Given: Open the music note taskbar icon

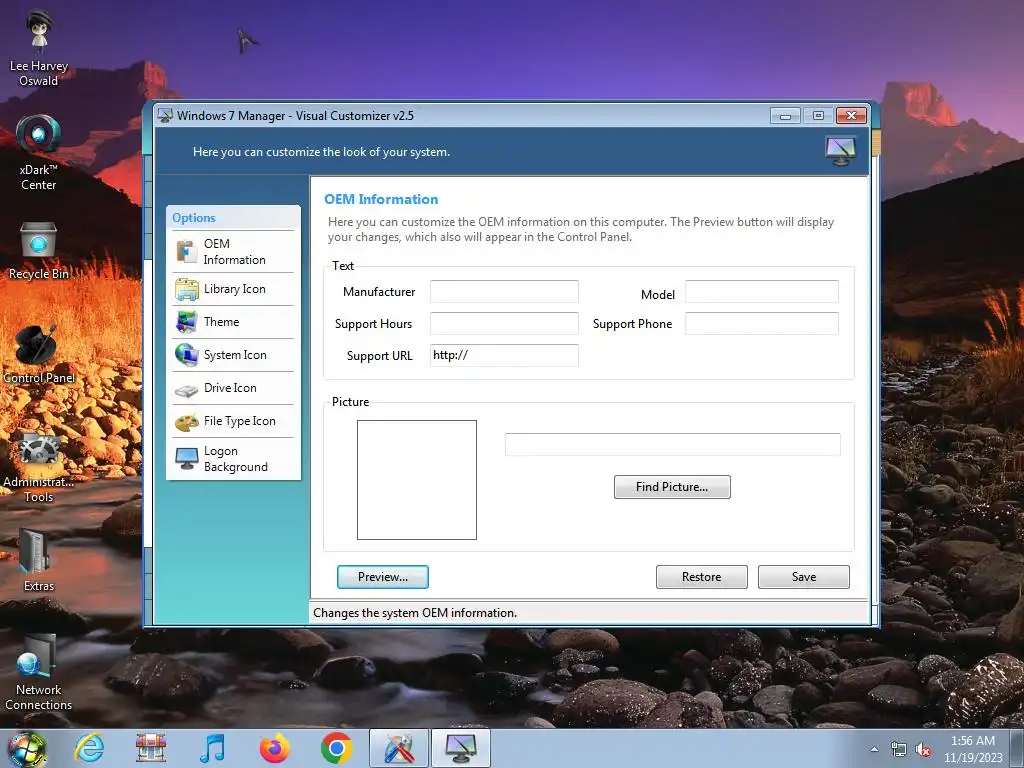Looking at the screenshot, I should coord(212,748).
